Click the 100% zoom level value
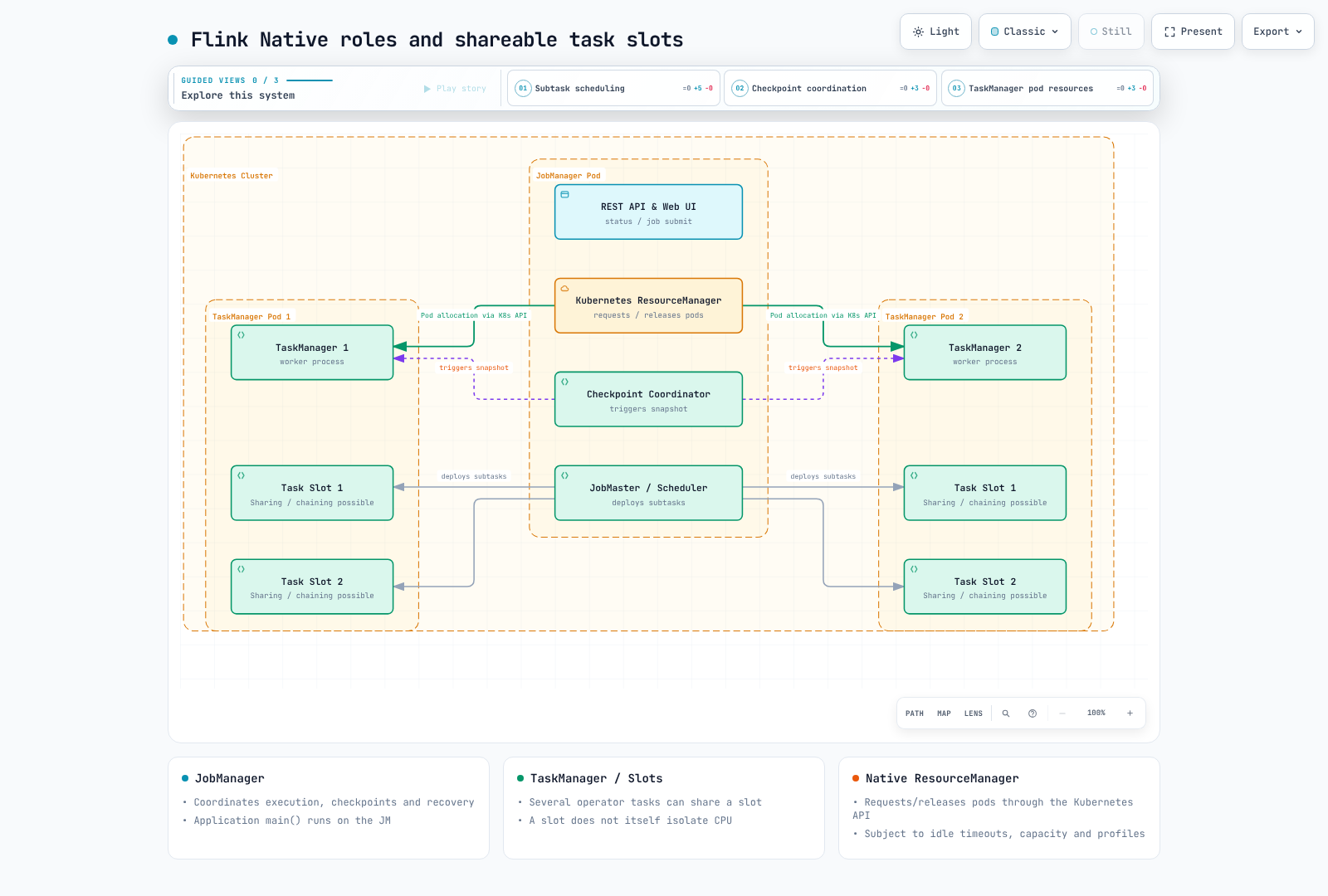1328x896 pixels. pyautogui.click(x=1096, y=713)
